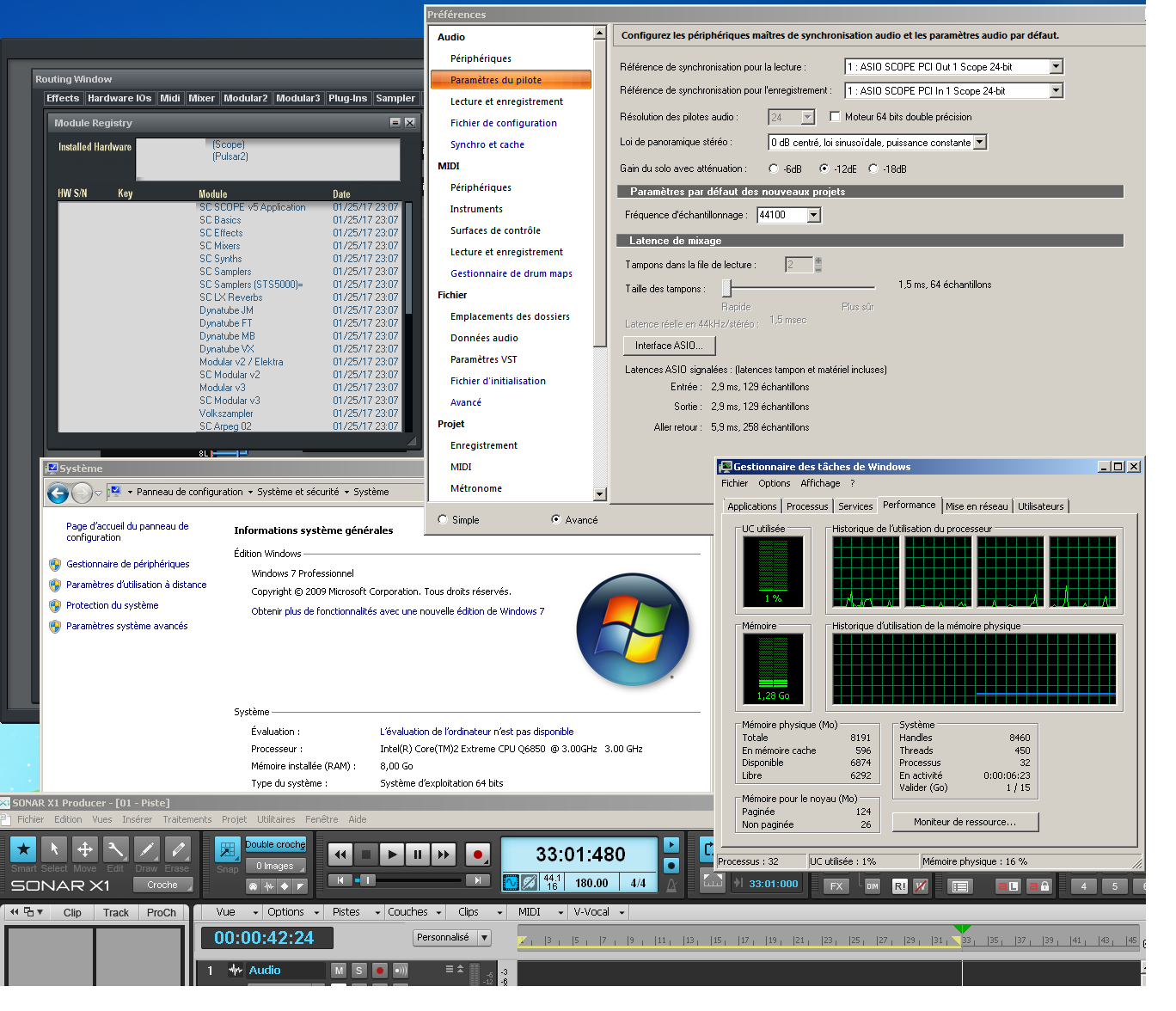
Task: Click the sample rate input field
Action: pos(782,215)
